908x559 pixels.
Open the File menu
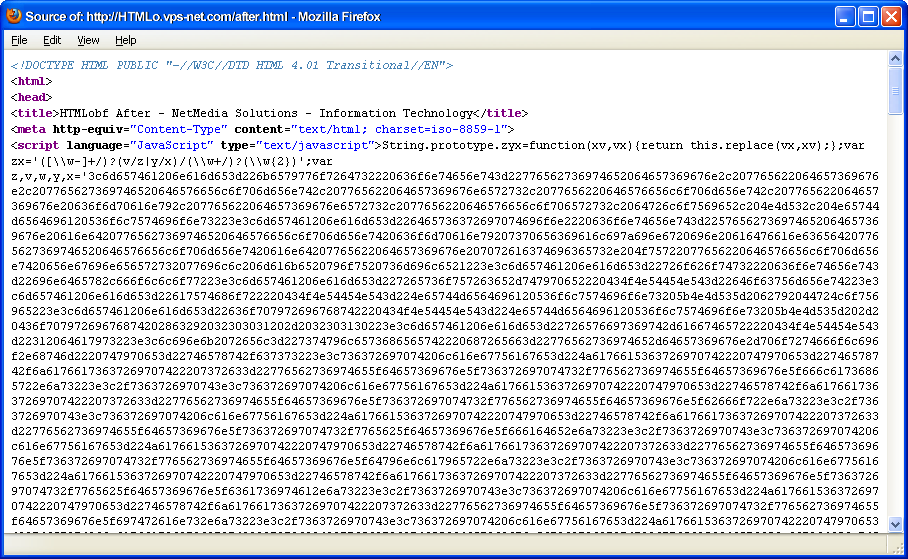[x=19, y=40]
